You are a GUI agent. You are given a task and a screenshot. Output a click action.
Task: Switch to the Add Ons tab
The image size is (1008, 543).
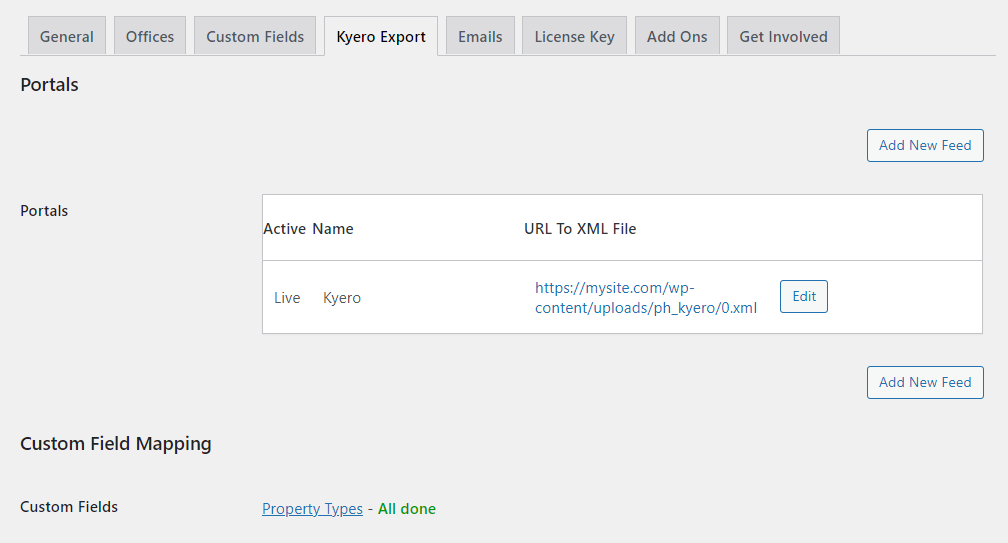click(677, 36)
